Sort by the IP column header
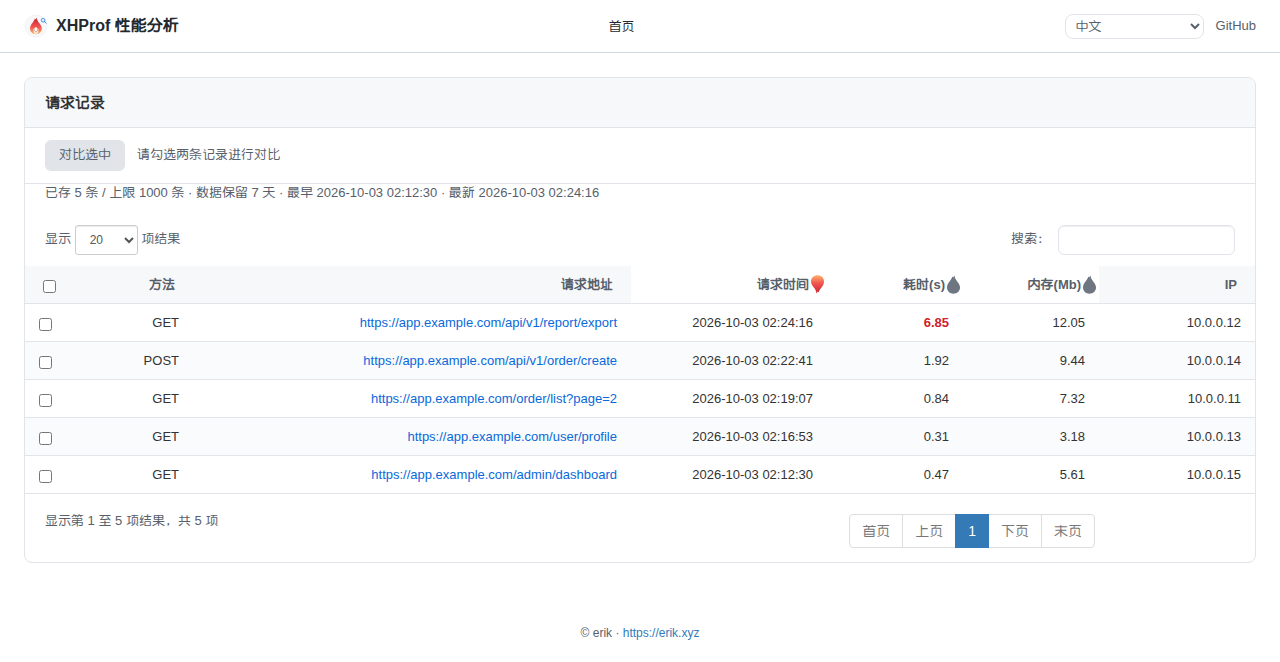 [1231, 285]
